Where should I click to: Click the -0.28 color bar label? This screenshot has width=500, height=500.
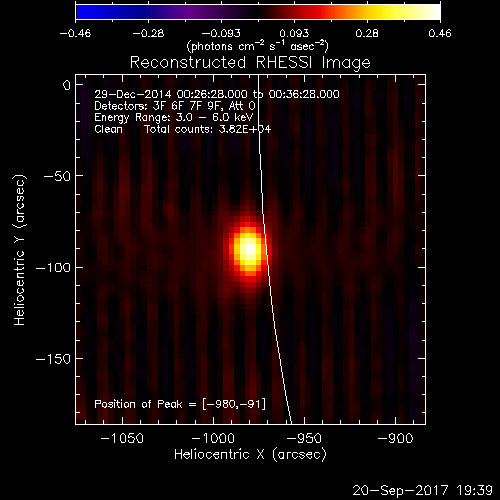pyautogui.click(x=148, y=33)
